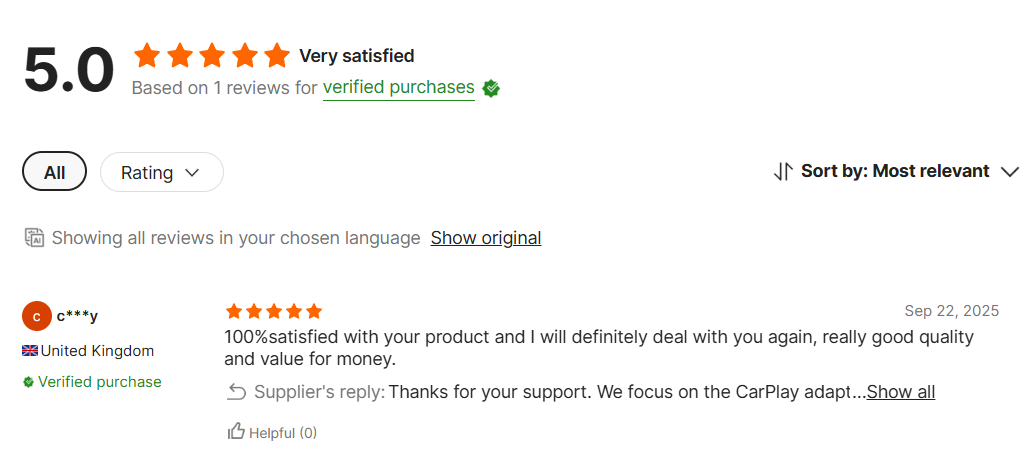Mark review helpful via Helpful (0) text
Screen dimensions: 1035x455
point(283,433)
